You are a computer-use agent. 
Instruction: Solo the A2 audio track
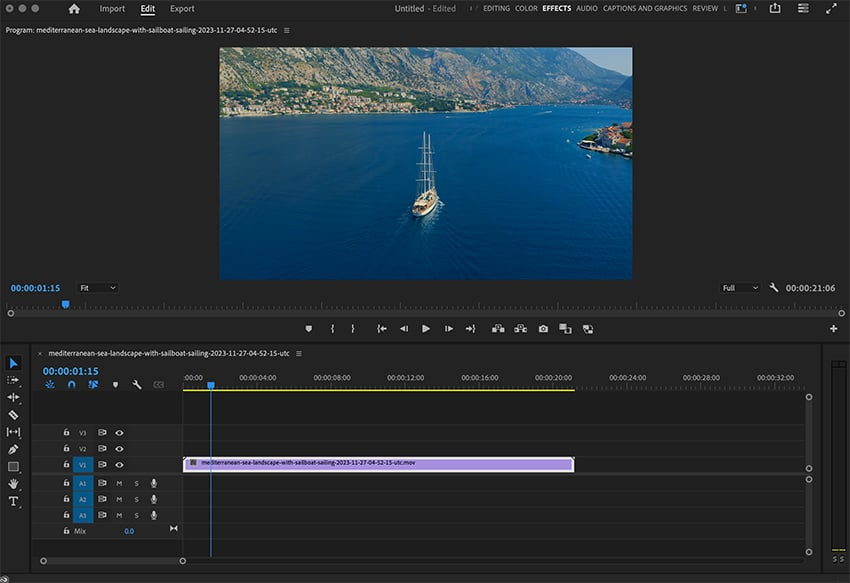[135, 498]
